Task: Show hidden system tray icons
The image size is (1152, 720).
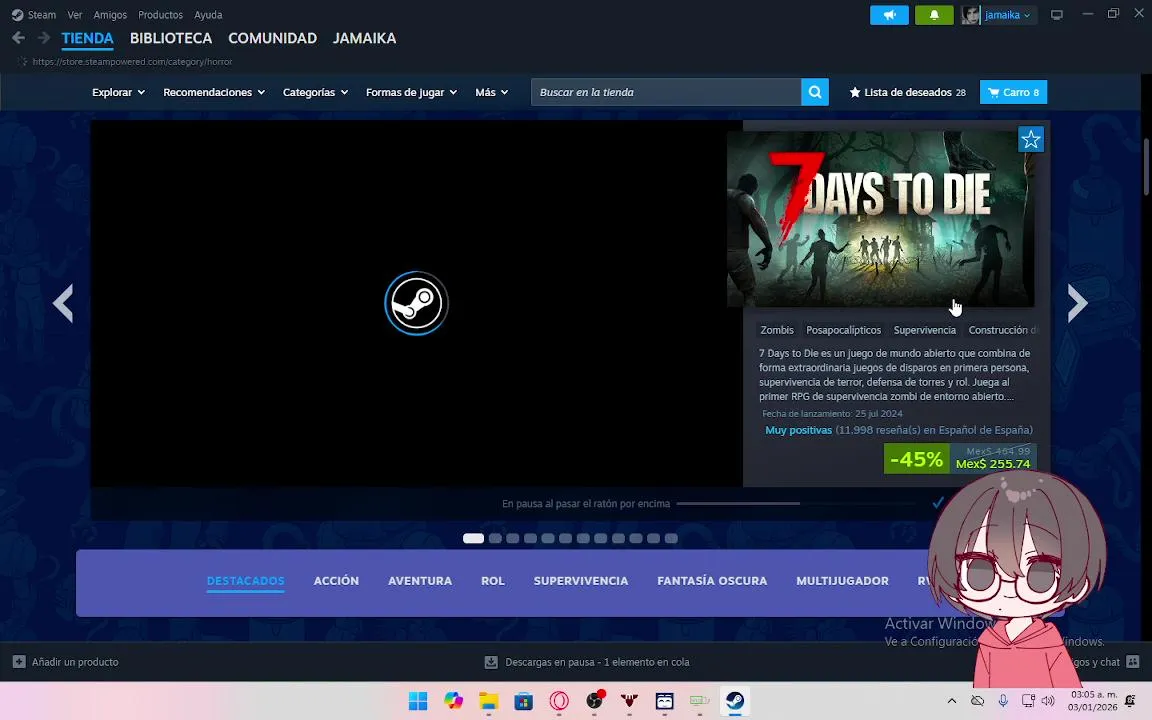Action: pos(951,701)
